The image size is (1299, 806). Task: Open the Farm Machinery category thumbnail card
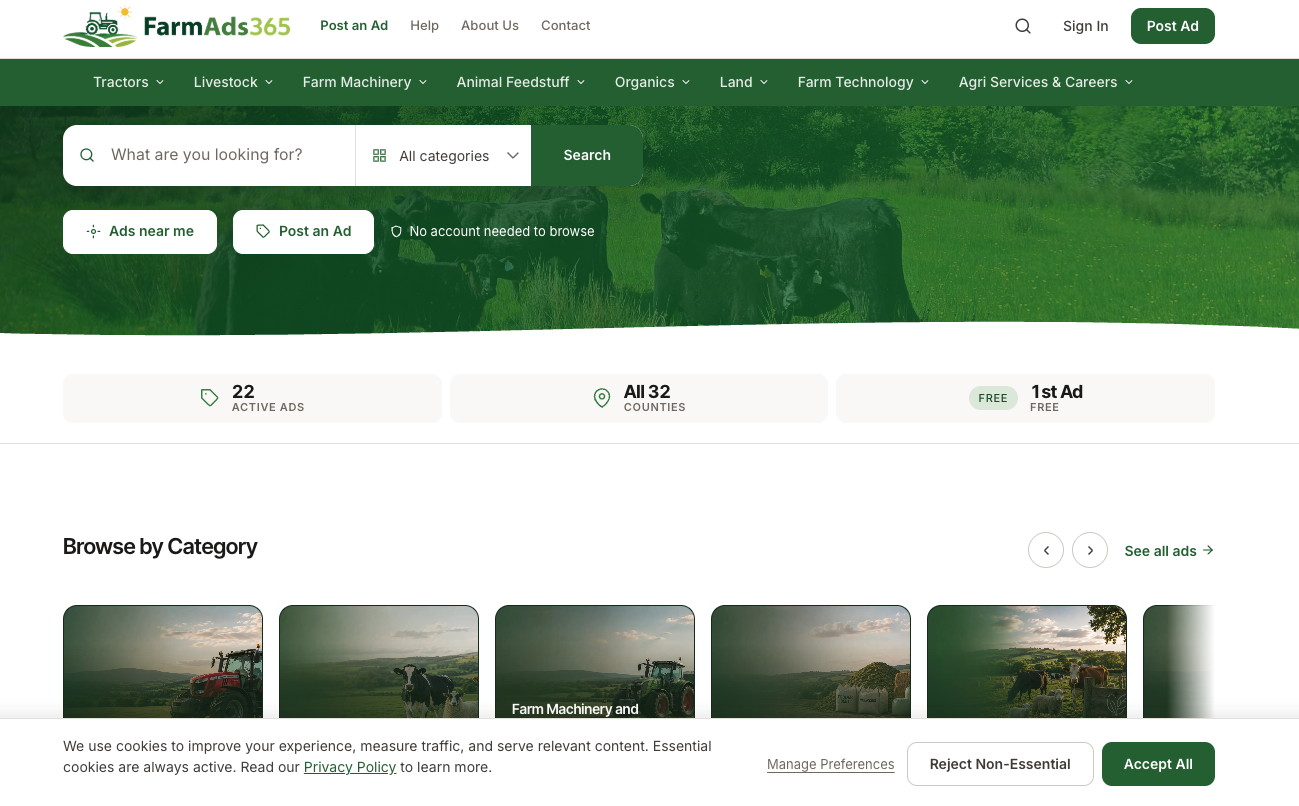point(595,661)
